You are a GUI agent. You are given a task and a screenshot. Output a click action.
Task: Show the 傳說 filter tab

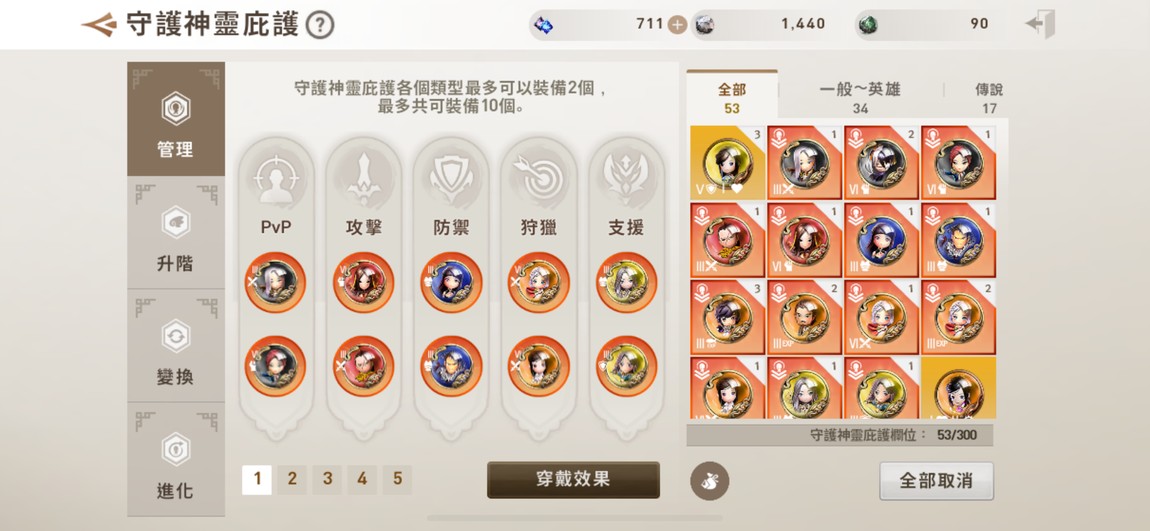pos(989,98)
